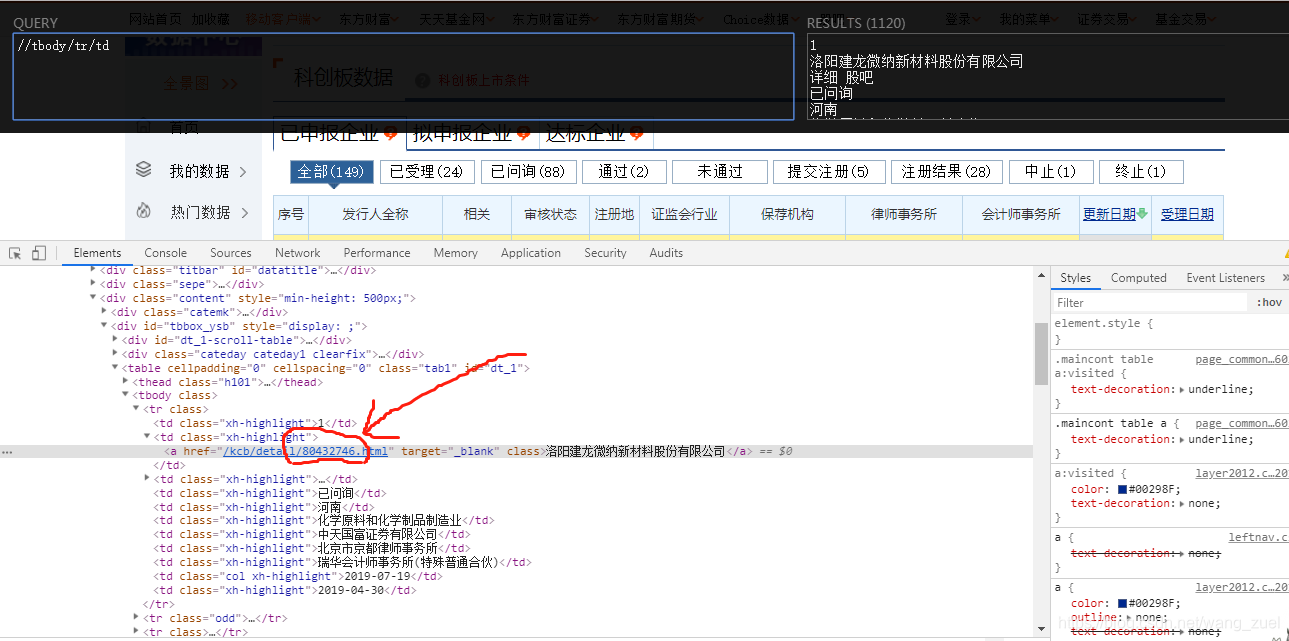1289x641 pixels.
Task: Open the Event Listeners pane tab
Action: [1225, 278]
